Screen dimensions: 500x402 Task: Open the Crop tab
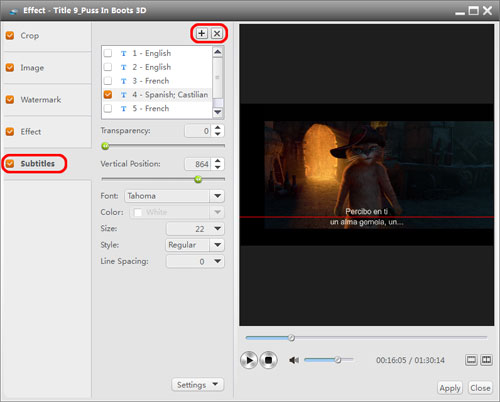(47, 36)
